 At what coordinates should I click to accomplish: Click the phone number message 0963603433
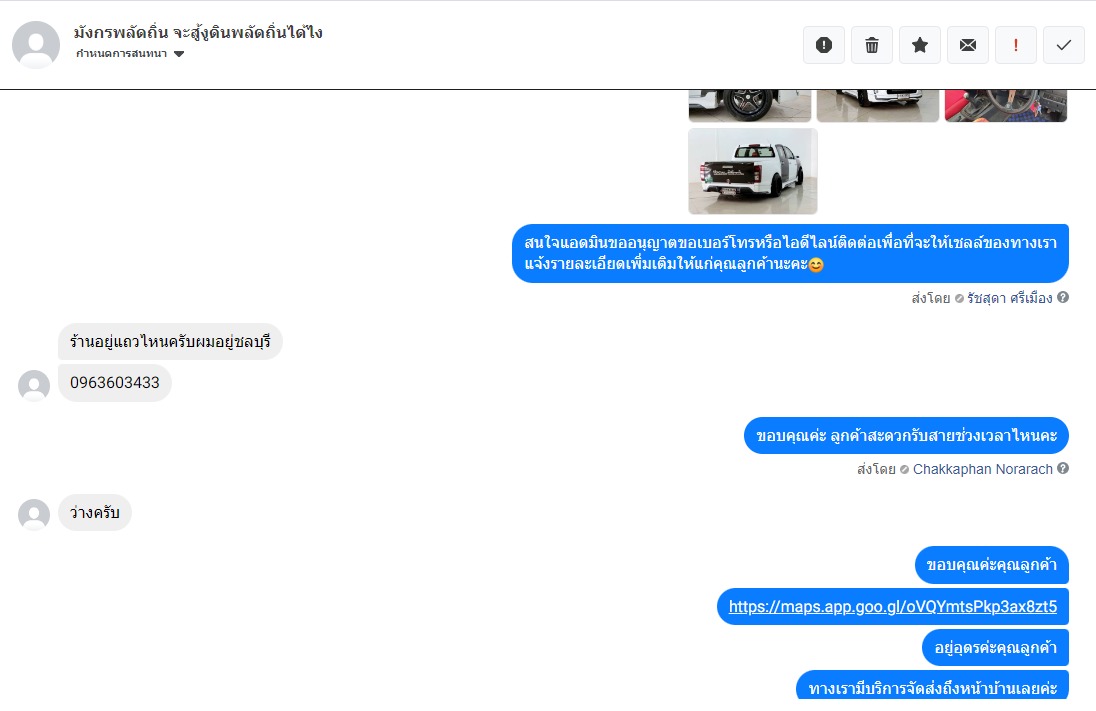tap(115, 382)
